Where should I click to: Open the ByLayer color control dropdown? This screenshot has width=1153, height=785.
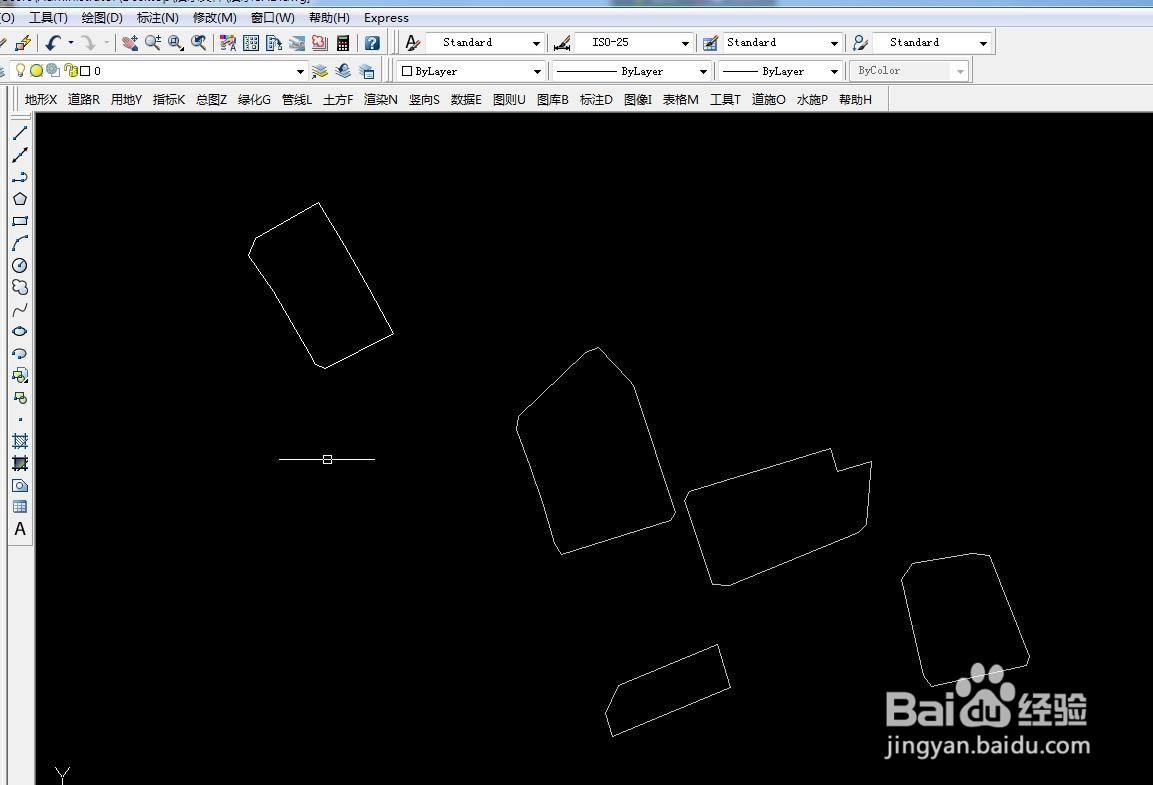[537, 71]
